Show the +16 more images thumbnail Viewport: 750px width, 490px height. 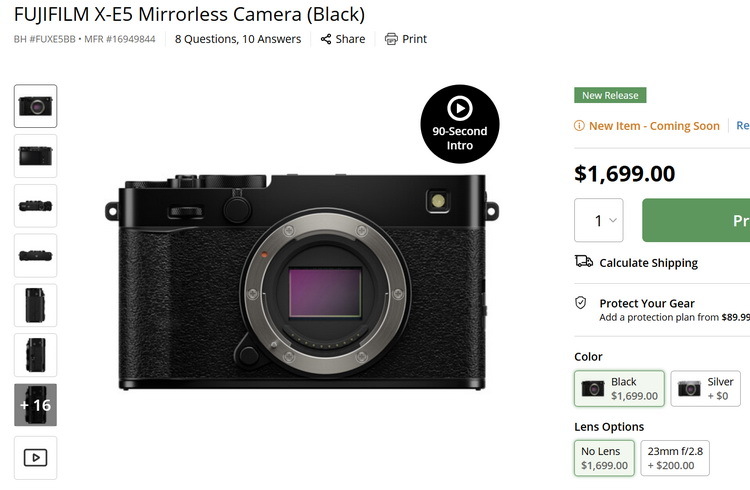35,405
